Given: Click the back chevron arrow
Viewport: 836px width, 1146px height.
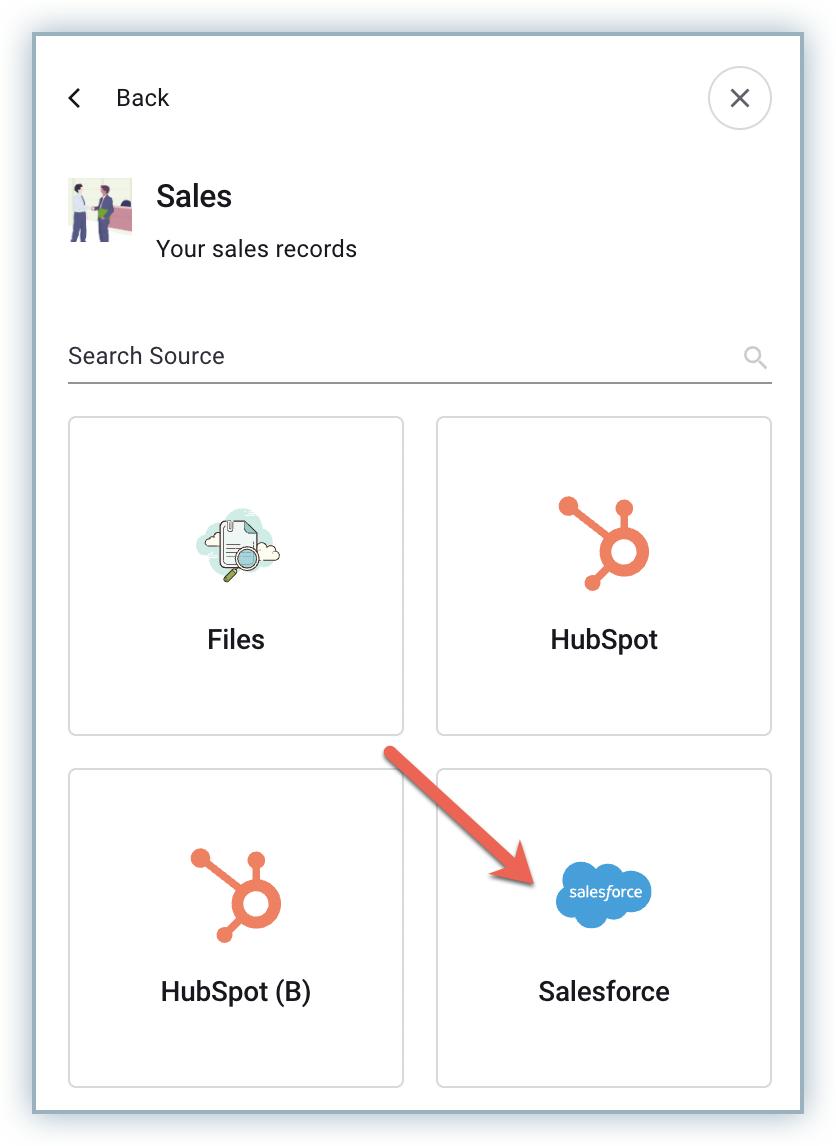Looking at the screenshot, I should 74,98.
